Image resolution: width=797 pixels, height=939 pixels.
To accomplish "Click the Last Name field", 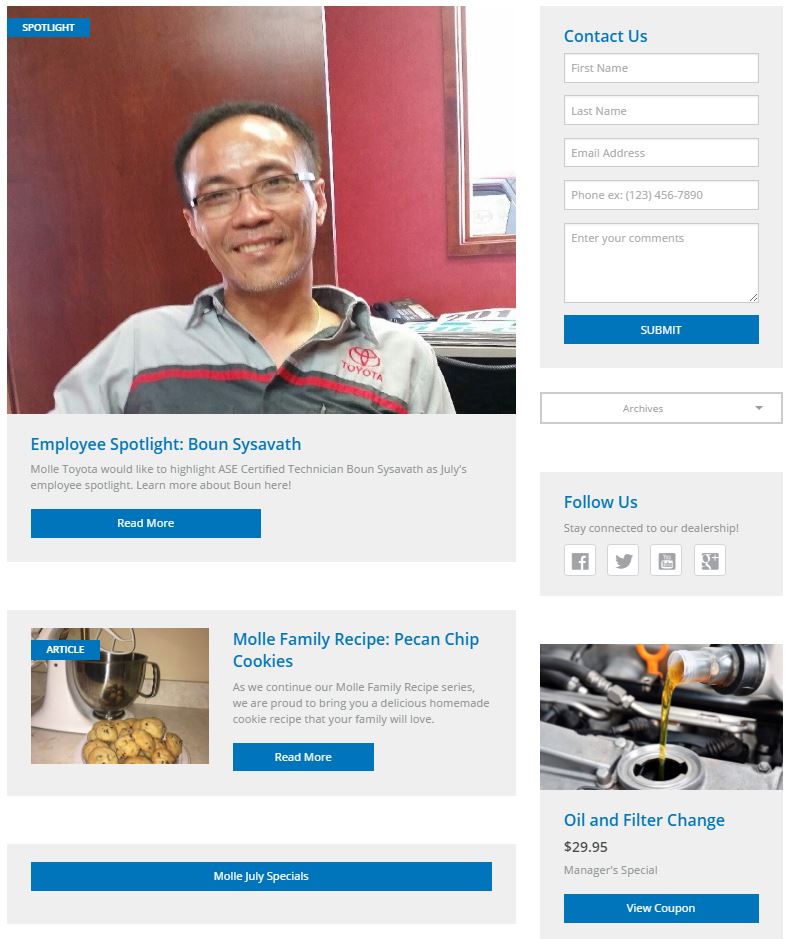I will point(661,111).
